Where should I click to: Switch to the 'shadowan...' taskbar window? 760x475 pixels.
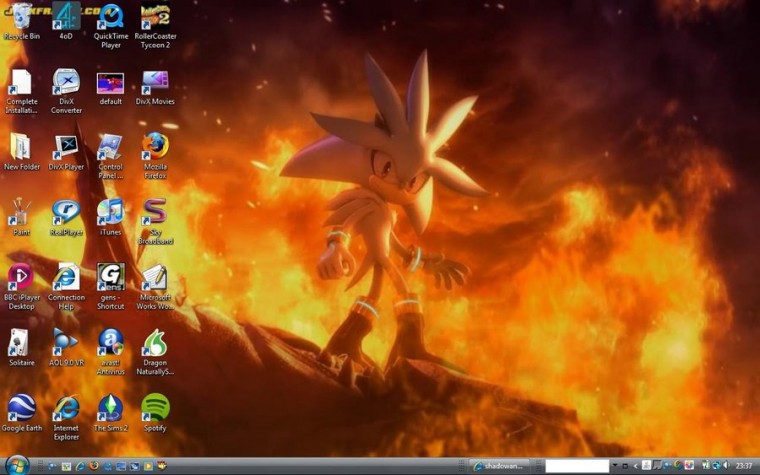tap(499, 466)
